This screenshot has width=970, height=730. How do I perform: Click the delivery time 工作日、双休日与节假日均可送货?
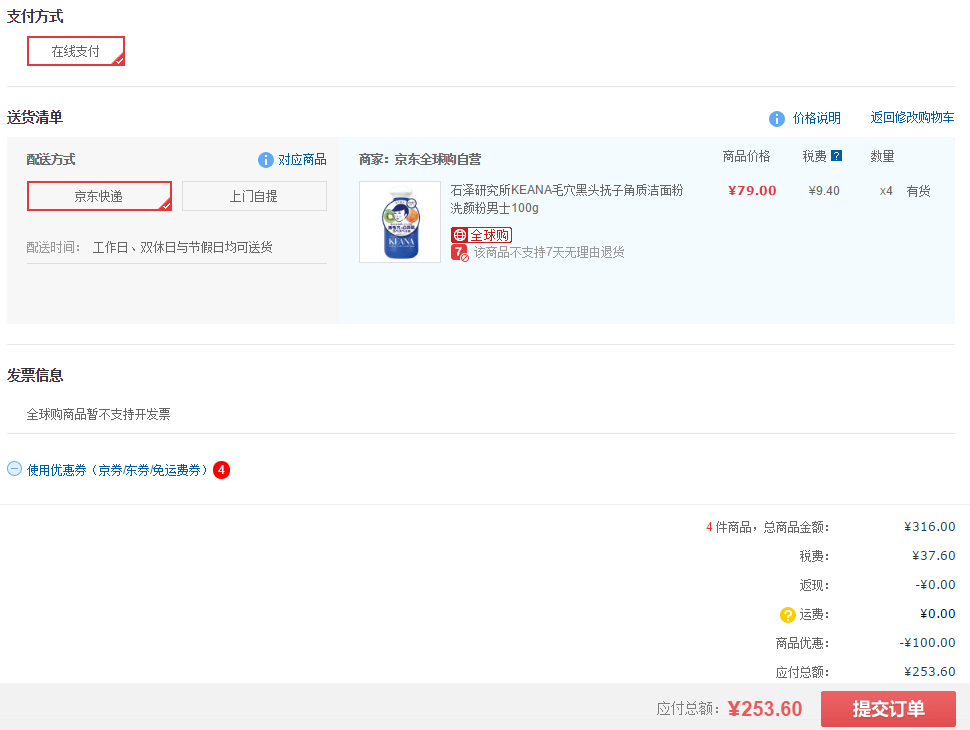(x=182, y=247)
